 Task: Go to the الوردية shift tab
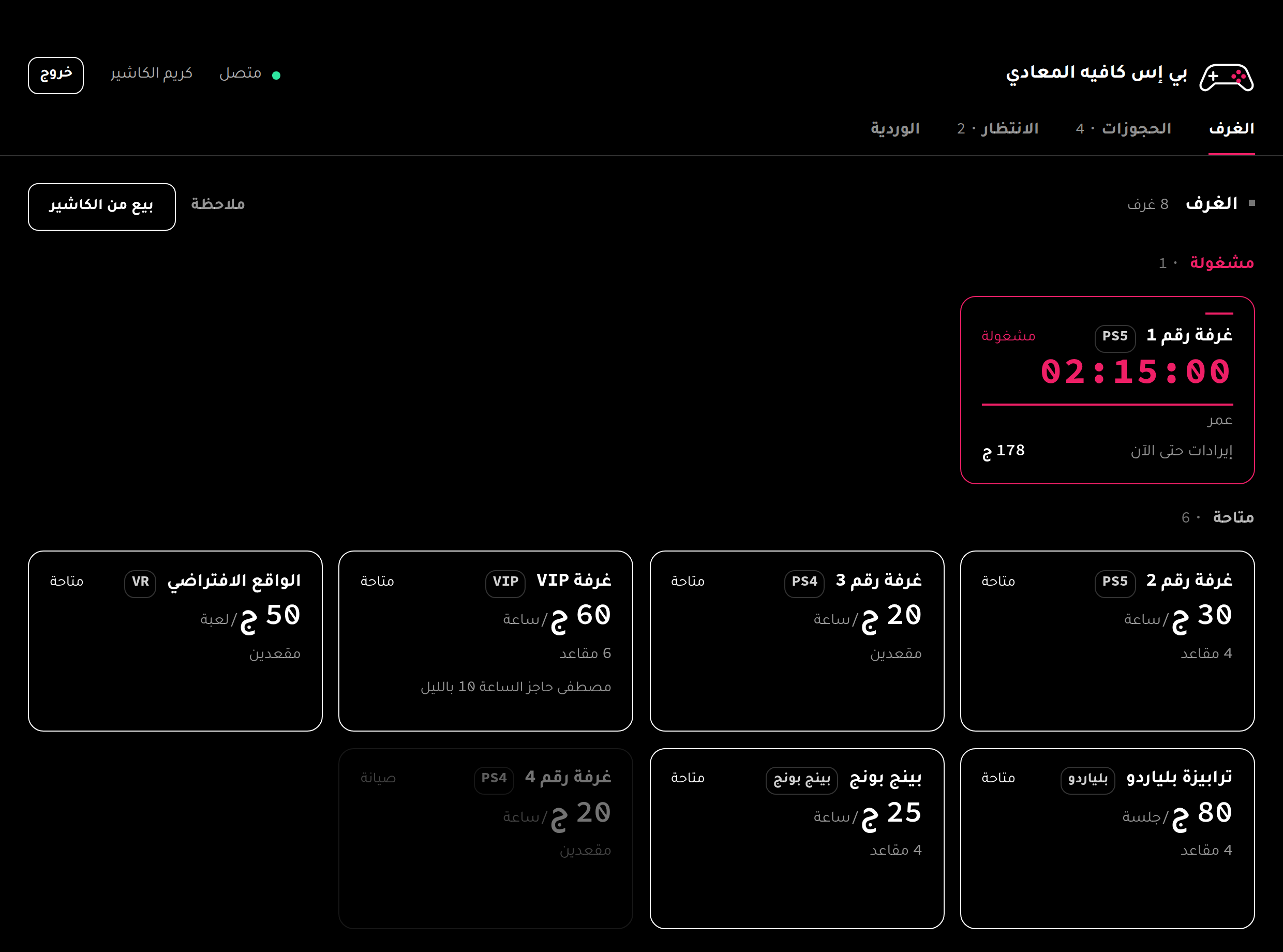click(x=894, y=128)
